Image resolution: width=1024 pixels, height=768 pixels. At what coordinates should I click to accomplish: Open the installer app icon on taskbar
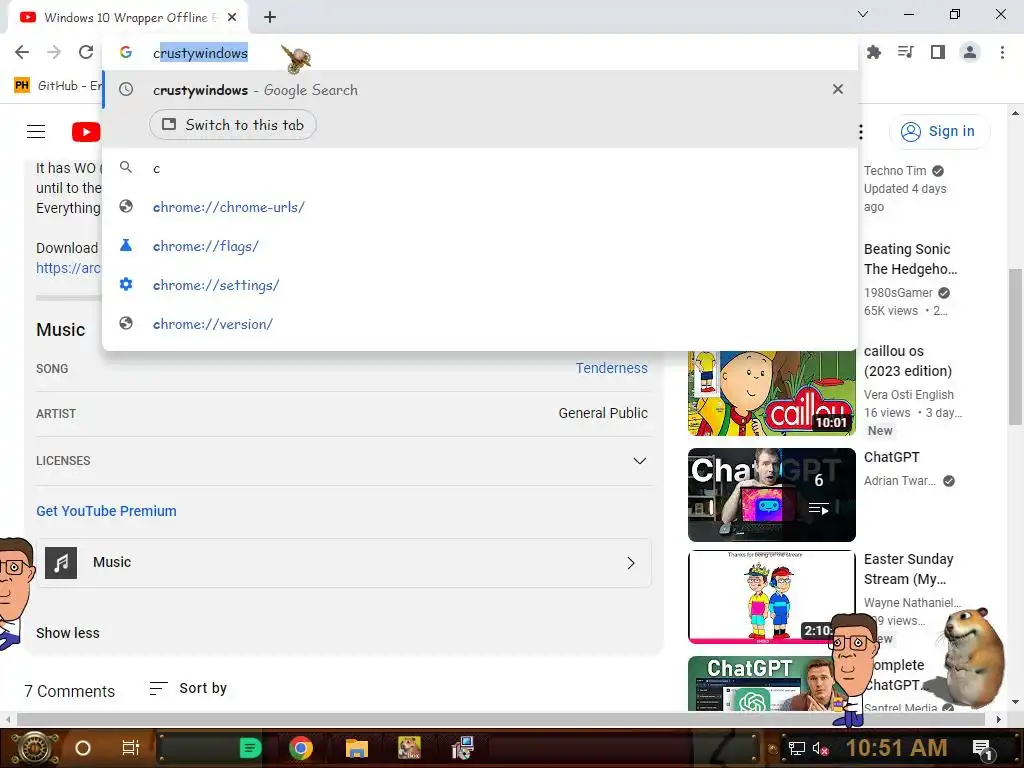(x=462, y=748)
